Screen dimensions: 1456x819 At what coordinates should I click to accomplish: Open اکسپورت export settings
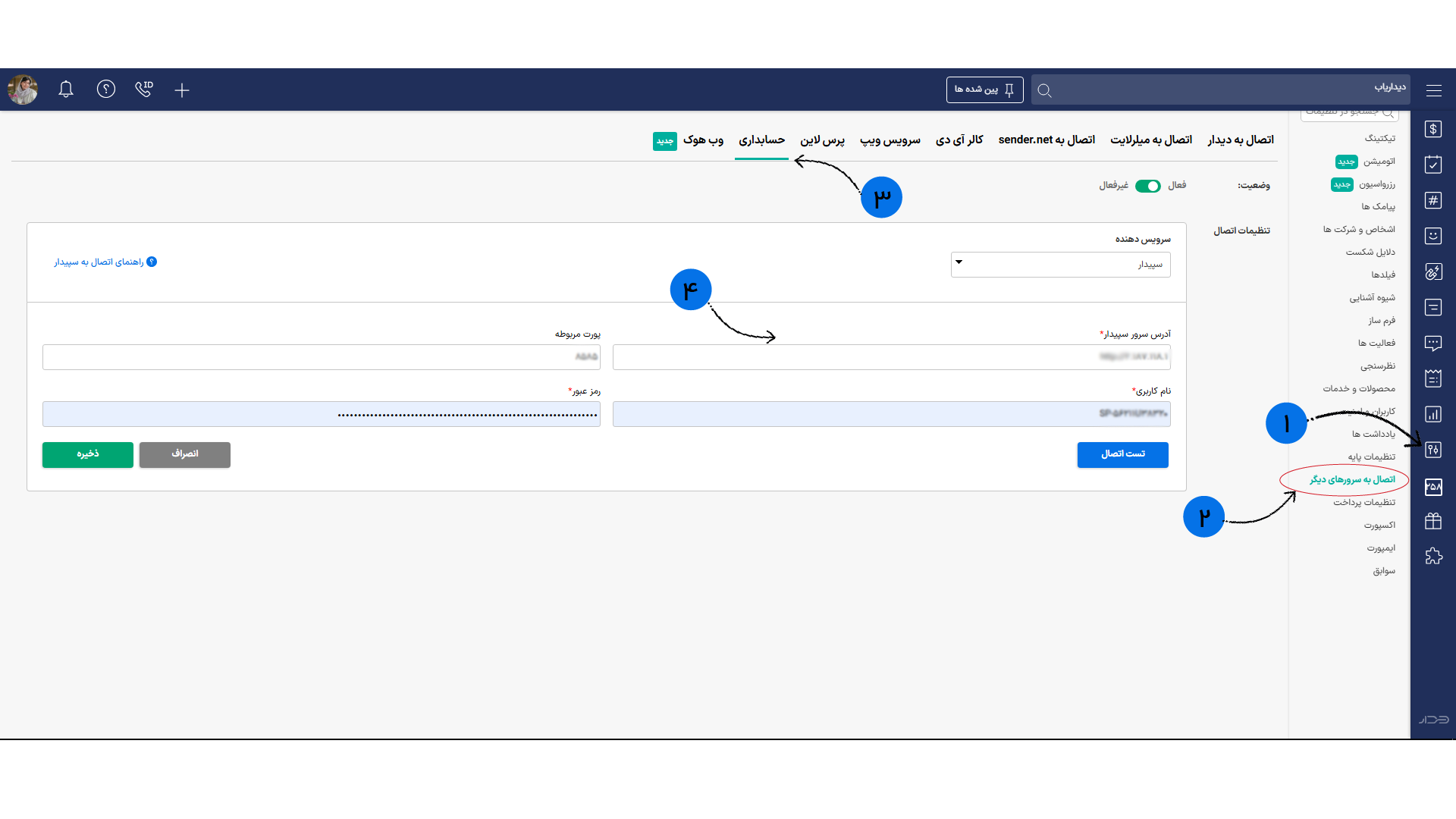point(1379,526)
